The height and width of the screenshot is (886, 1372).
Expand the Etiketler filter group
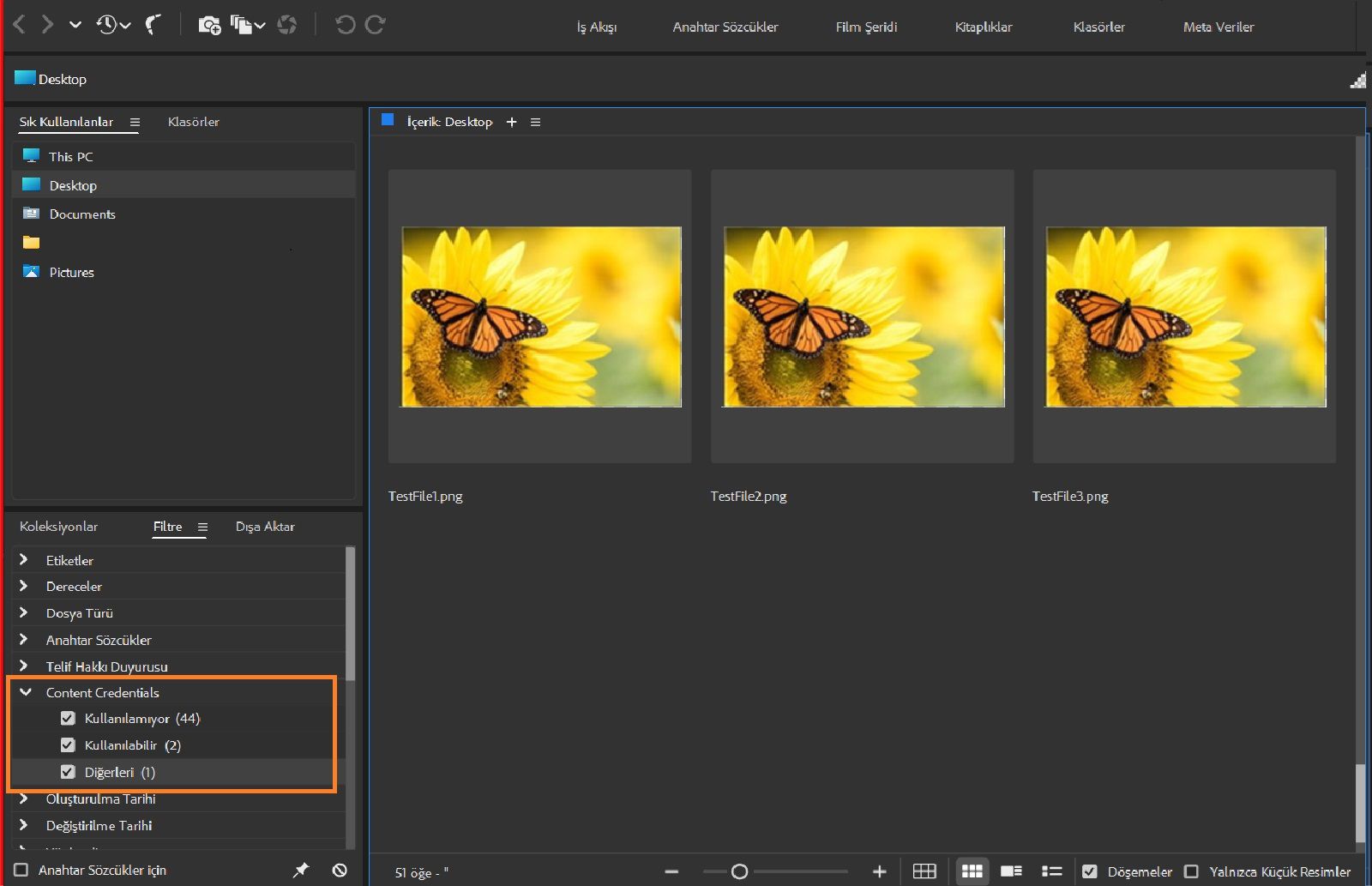(x=23, y=560)
